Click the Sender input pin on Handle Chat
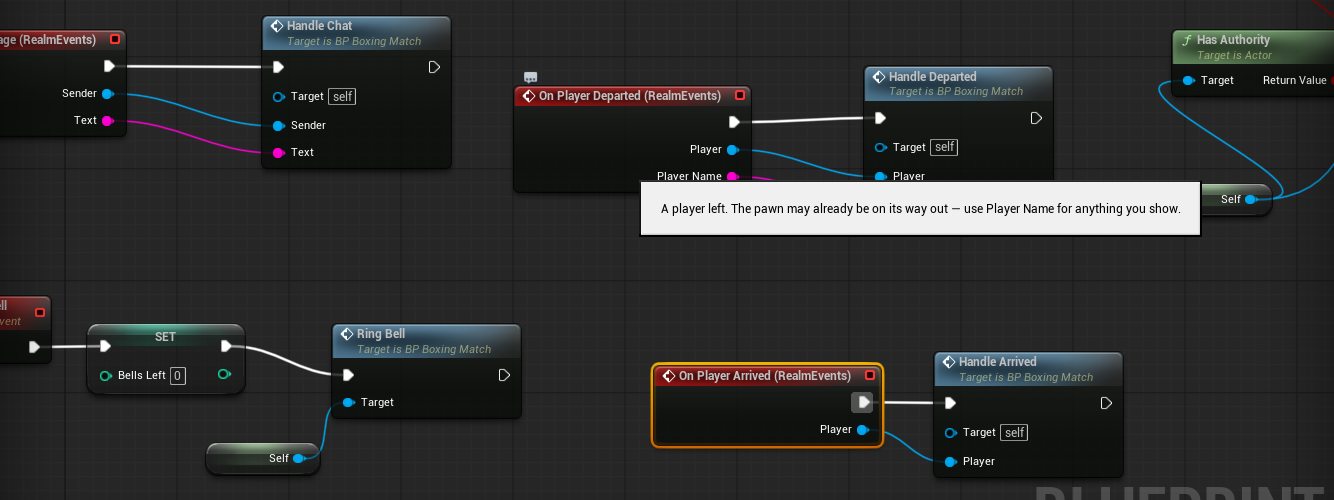Screen dimensions: 1334x500 [279, 125]
